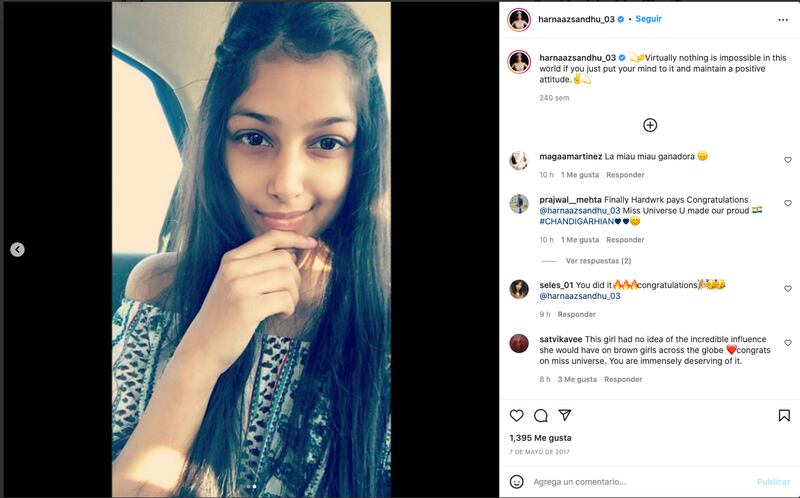This screenshot has height=498, width=800.
Task: Save post with the bookmark icon
Action: click(x=784, y=416)
